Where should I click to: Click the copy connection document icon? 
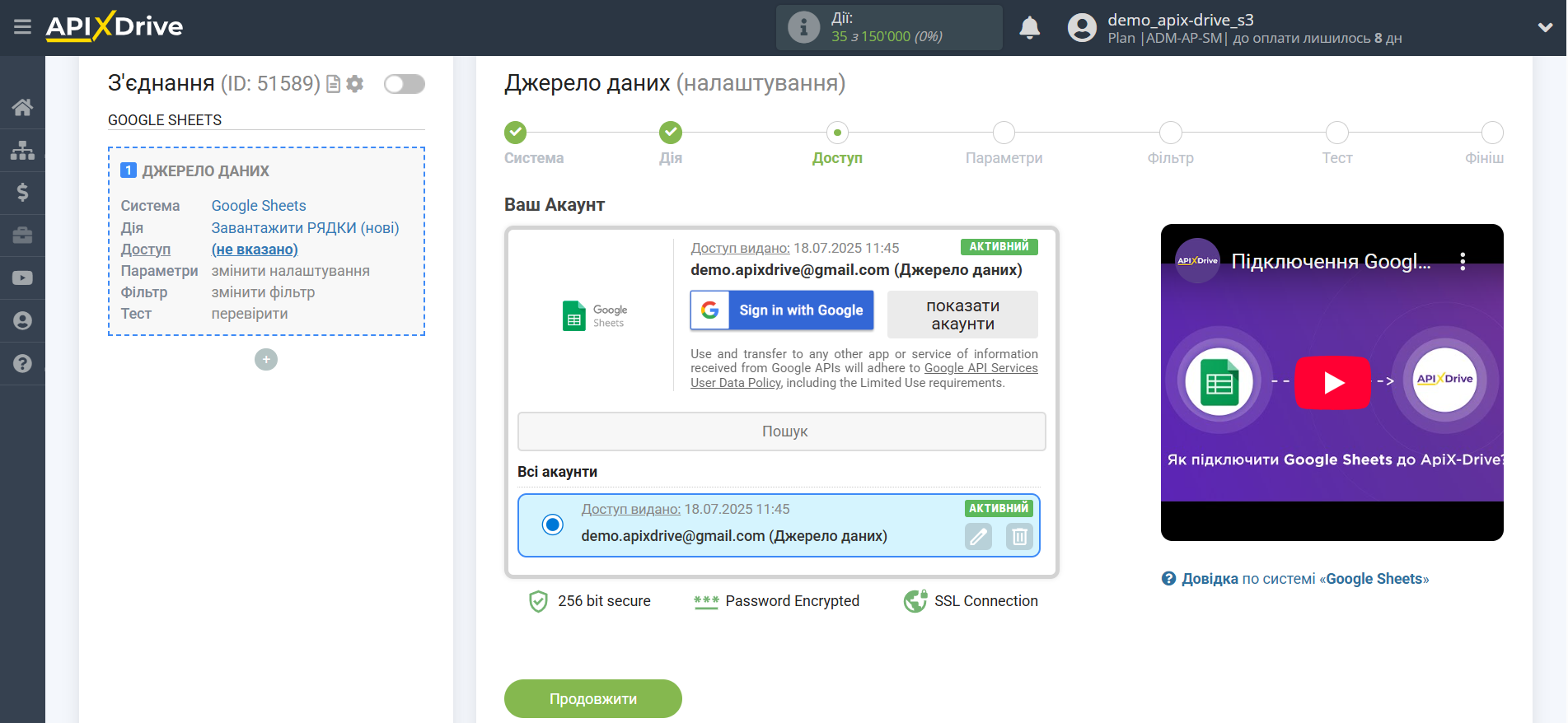(333, 84)
